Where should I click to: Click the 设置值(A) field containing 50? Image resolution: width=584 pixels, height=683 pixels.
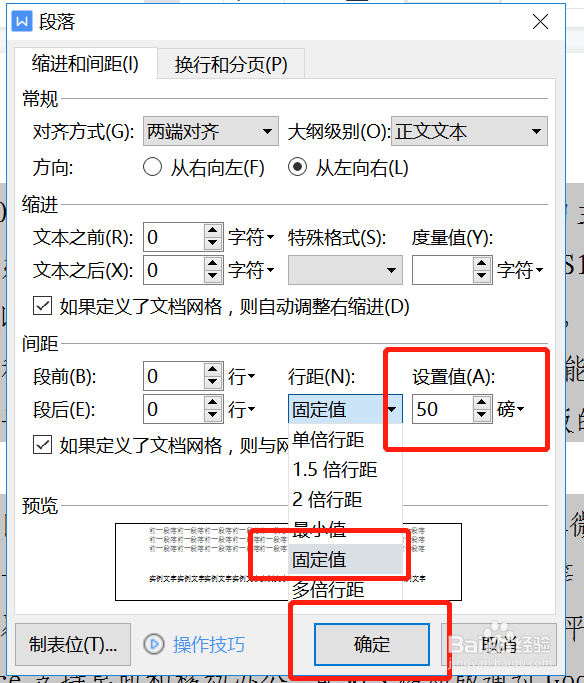click(442, 409)
